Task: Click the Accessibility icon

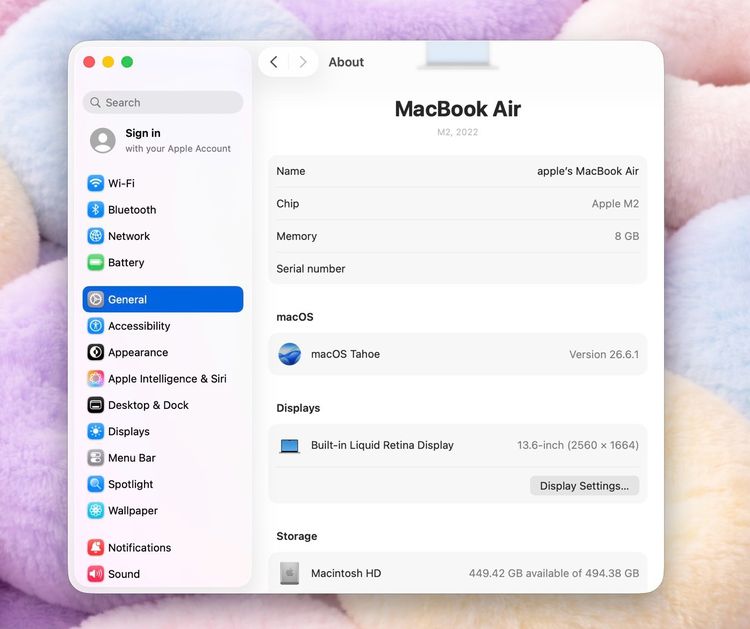Action: (x=96, y=326)
